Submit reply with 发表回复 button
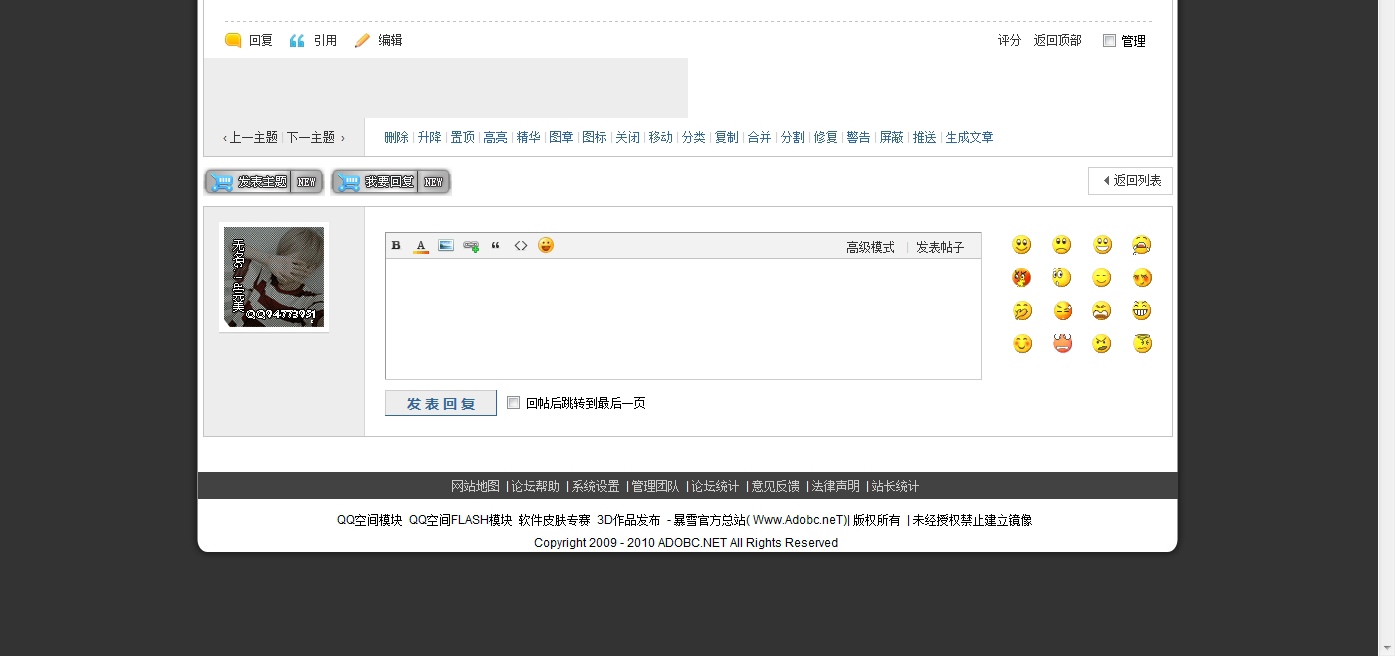This screenshot has width=1395, height=656. (441, 403)
